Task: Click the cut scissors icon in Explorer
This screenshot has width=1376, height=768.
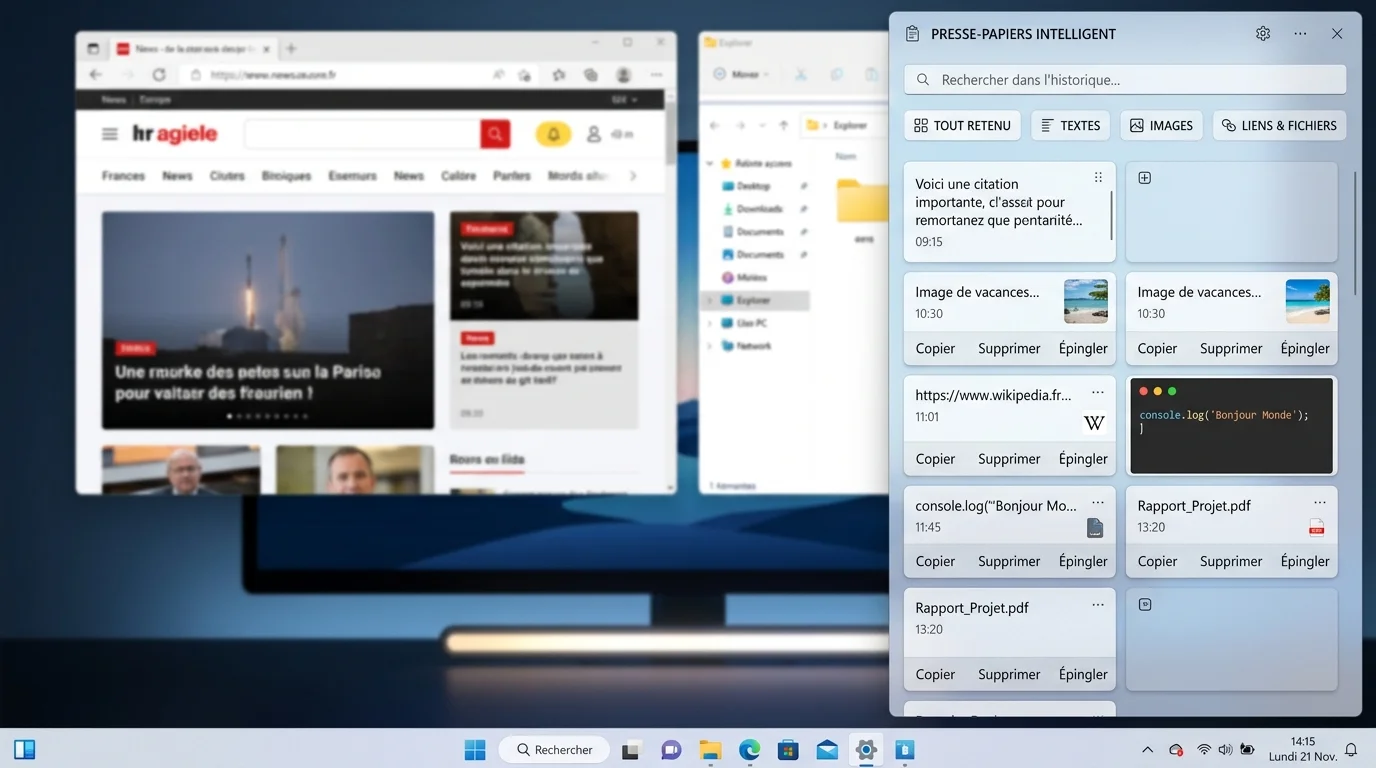Action: coord(801,75)
